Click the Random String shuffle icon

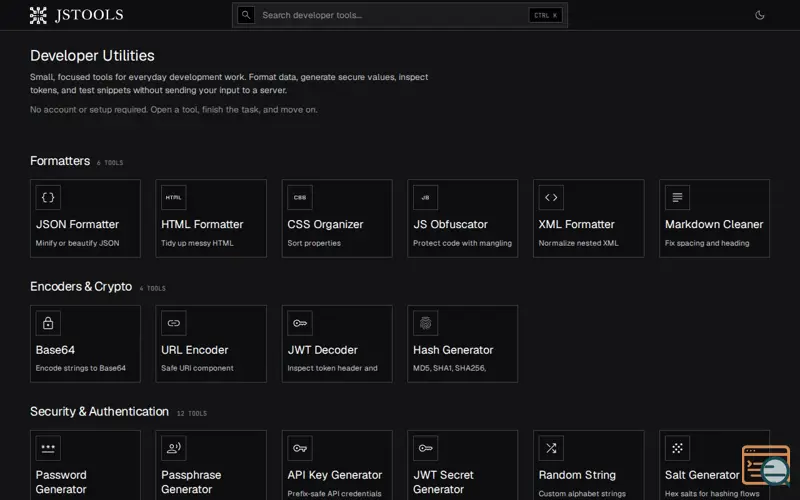(x=551, y=448)
